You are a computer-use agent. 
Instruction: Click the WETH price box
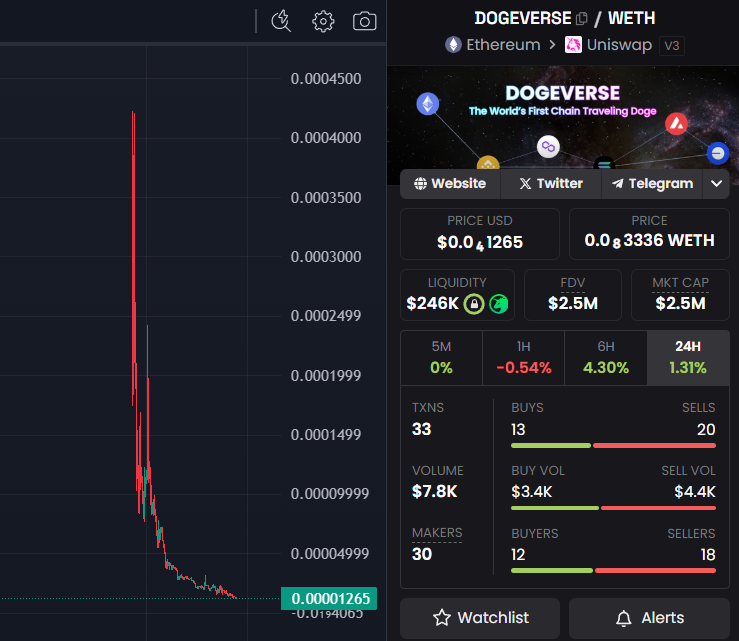pyautogui.click(x=649, y=234)
